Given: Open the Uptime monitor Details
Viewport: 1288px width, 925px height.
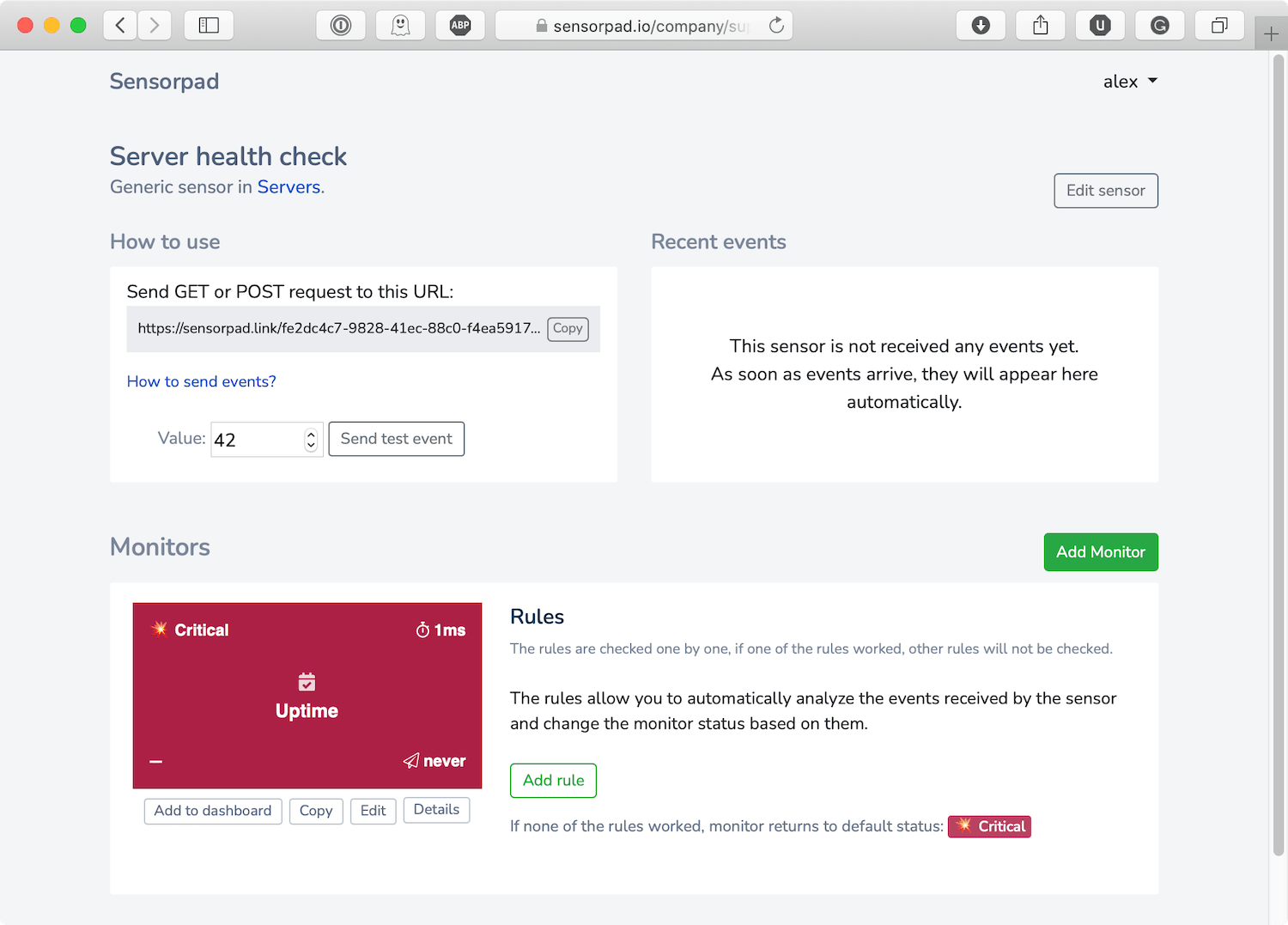Looking at the screenshot, I should pos(436,810).
